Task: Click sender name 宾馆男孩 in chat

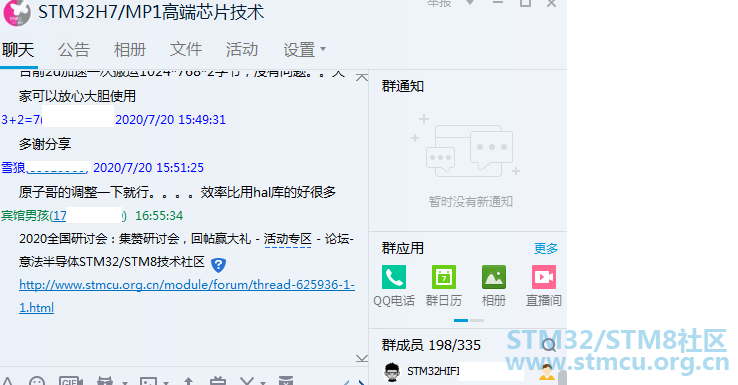Action: point(25,216)
